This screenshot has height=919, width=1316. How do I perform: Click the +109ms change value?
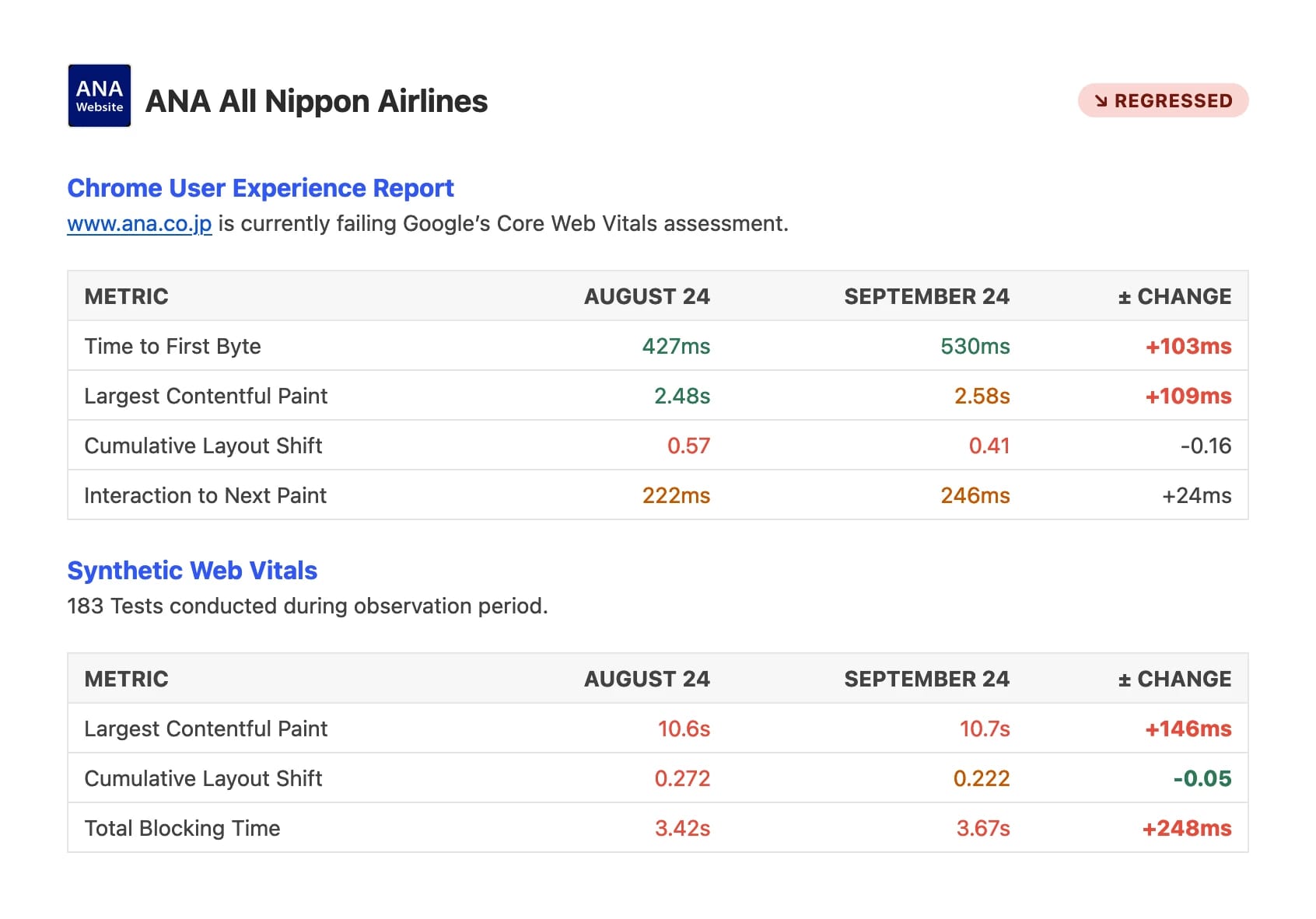(x=1188, y=397)
